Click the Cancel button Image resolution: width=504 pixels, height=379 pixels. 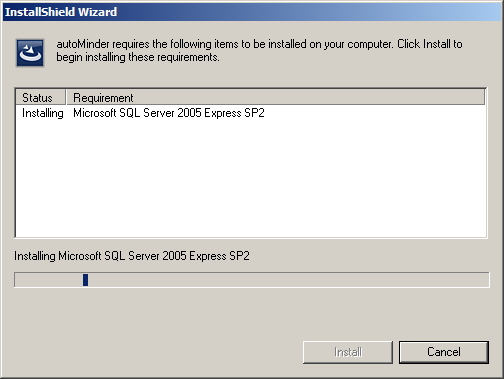[444, 352]
